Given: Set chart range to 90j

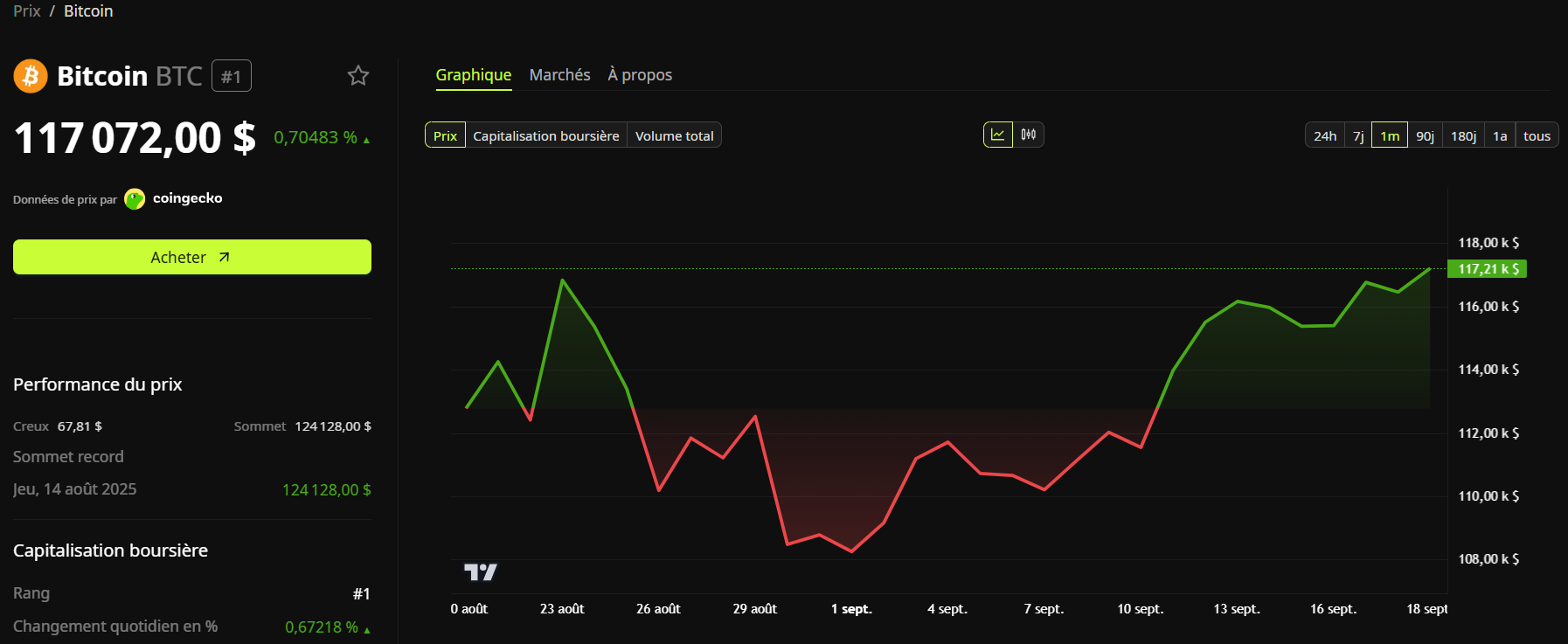Looking at the screenshot, I should click(x=1426, y=135).
